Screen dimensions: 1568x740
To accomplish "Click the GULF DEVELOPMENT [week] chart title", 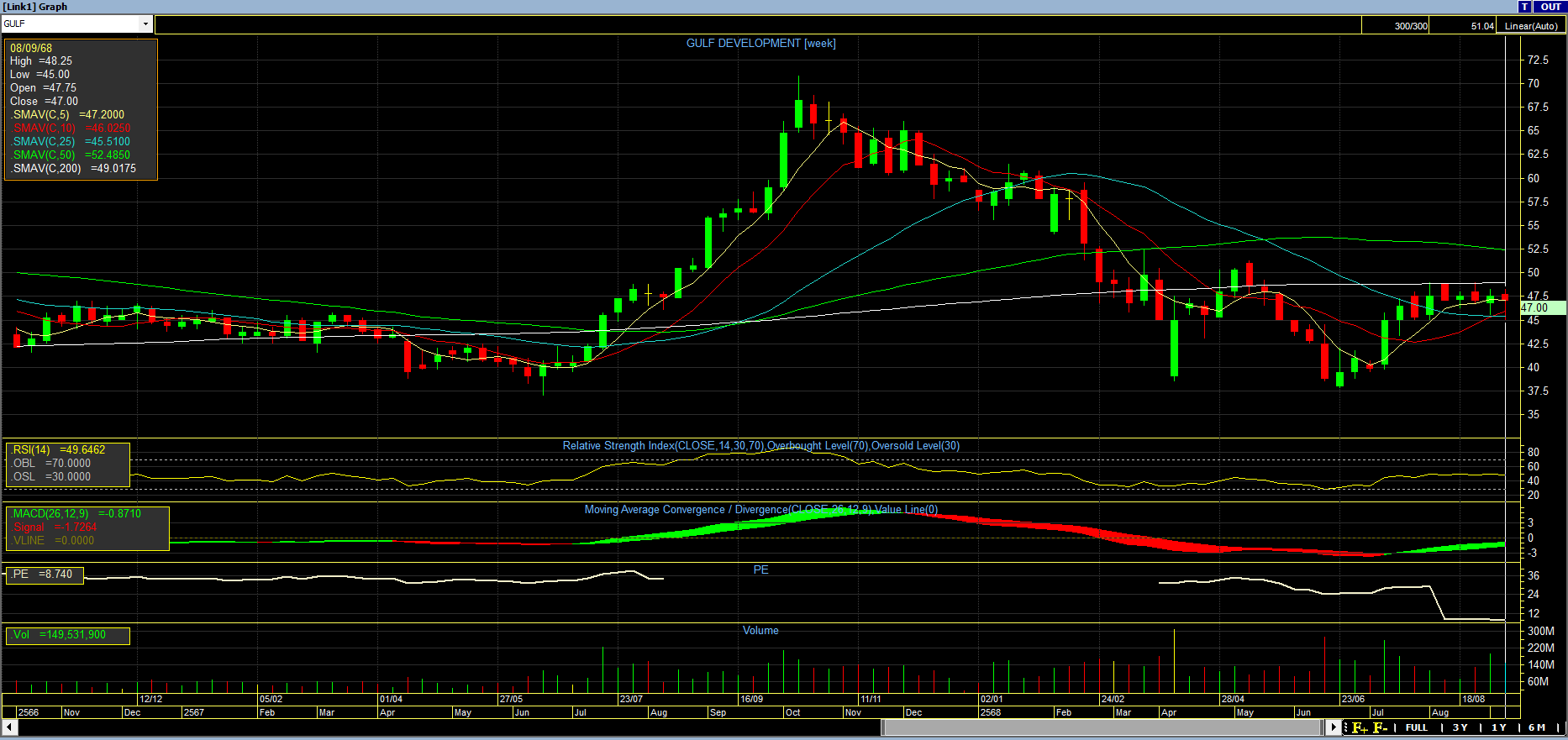I will click(760, 43).
